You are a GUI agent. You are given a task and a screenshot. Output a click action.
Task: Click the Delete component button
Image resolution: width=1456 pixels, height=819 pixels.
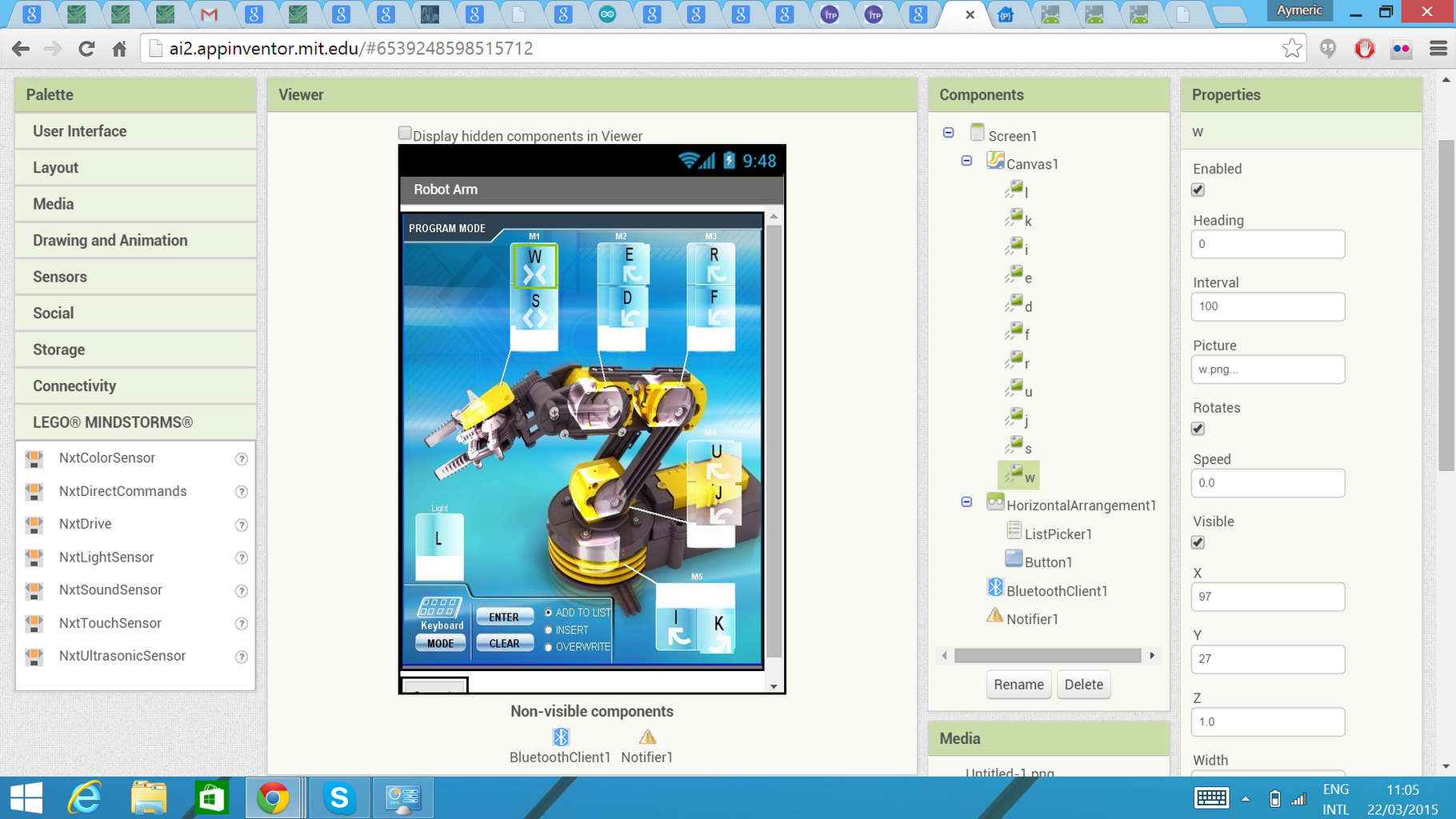tap(1083, 685)
